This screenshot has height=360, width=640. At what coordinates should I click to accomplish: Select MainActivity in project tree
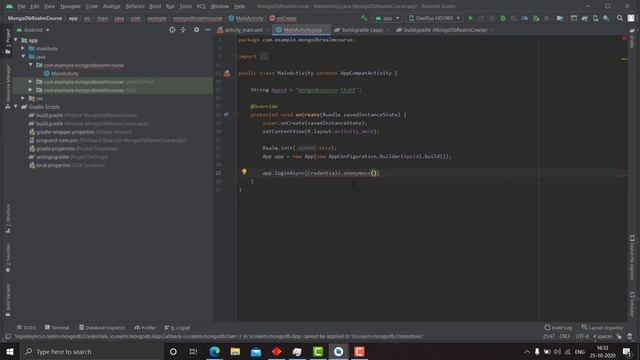point(61,73)
